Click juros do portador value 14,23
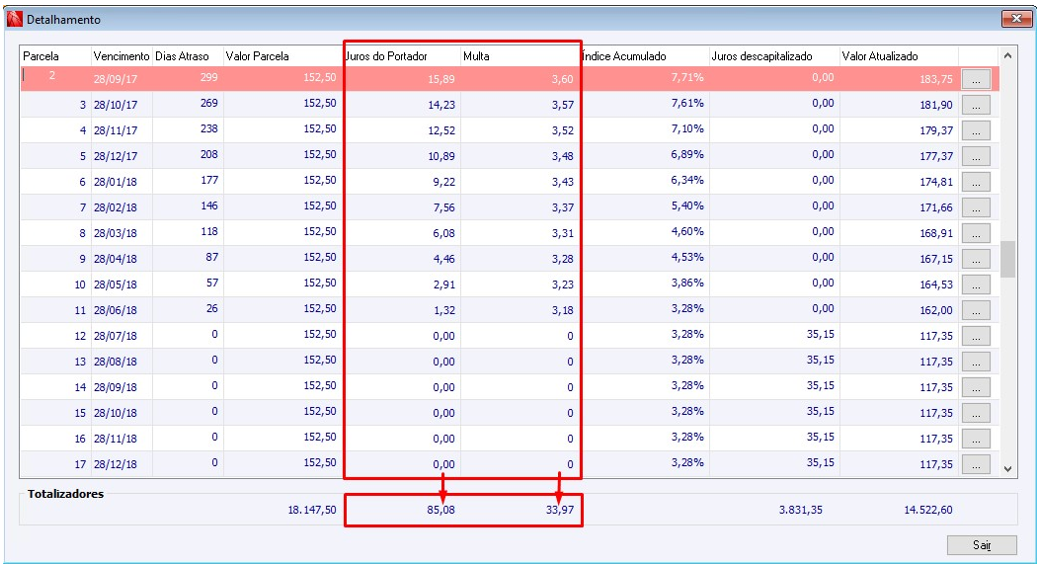 click(x=441, y=105)
